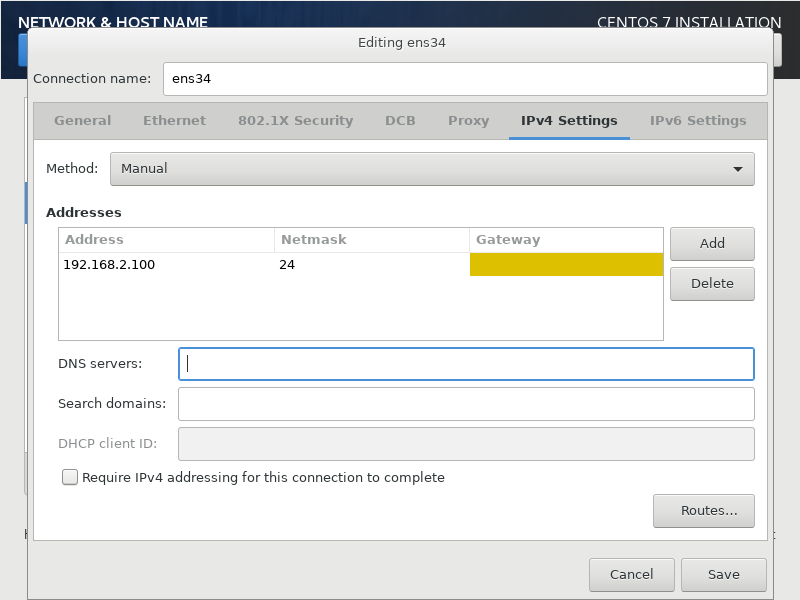Open the DCB tab

click(400, 121)
